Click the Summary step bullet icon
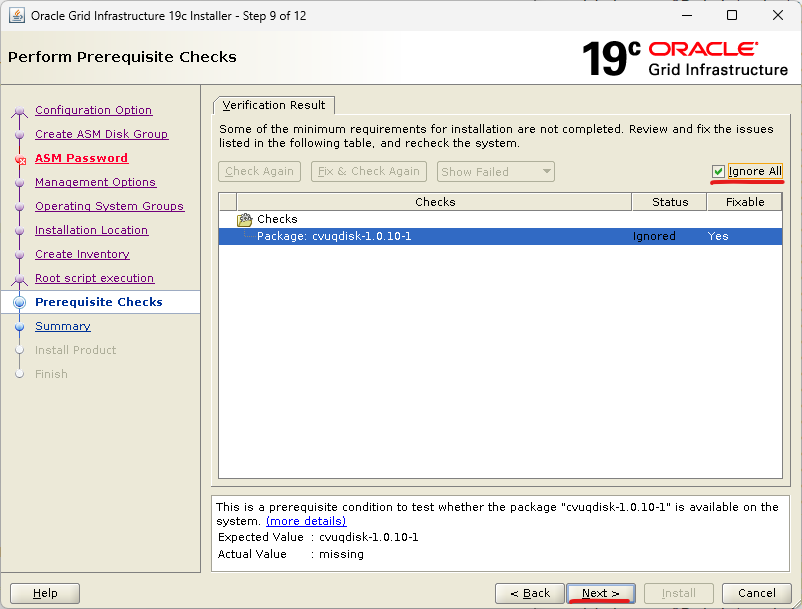The height and width of the screenshot is (609, 802). (19, 326)
